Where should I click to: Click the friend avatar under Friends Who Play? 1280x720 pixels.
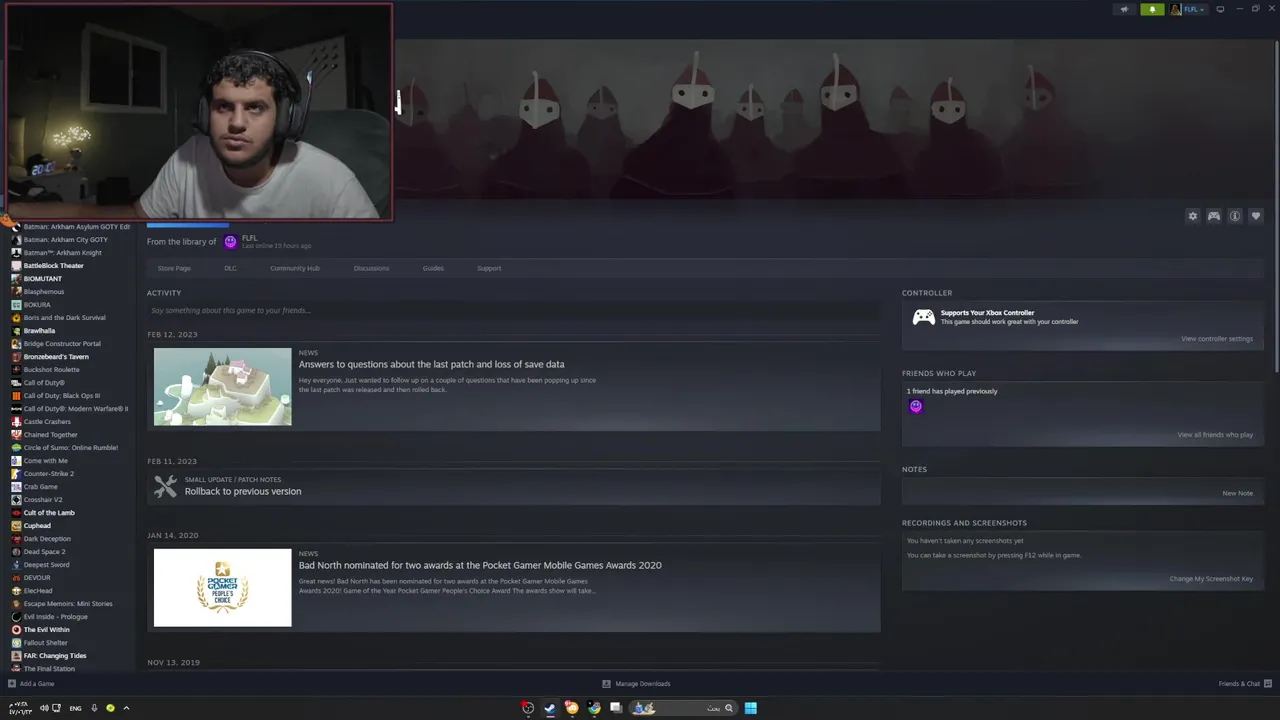915,406
